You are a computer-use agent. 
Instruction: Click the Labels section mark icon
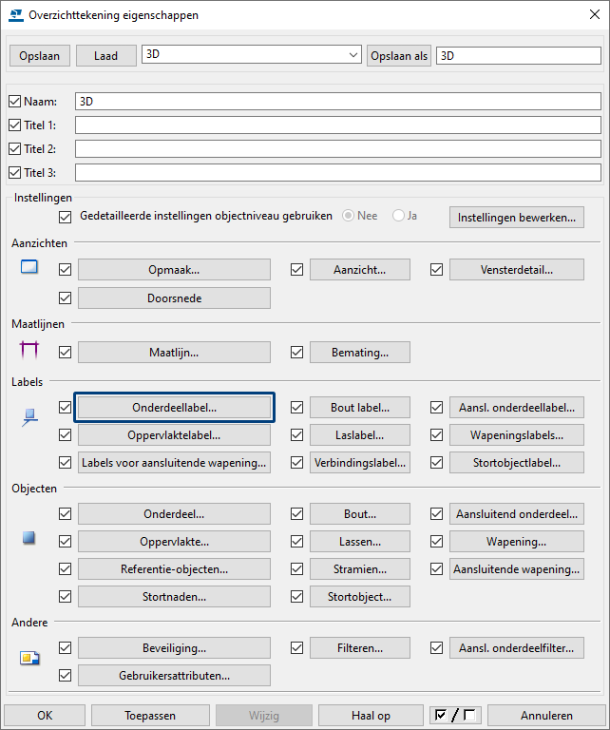point(29,420)
